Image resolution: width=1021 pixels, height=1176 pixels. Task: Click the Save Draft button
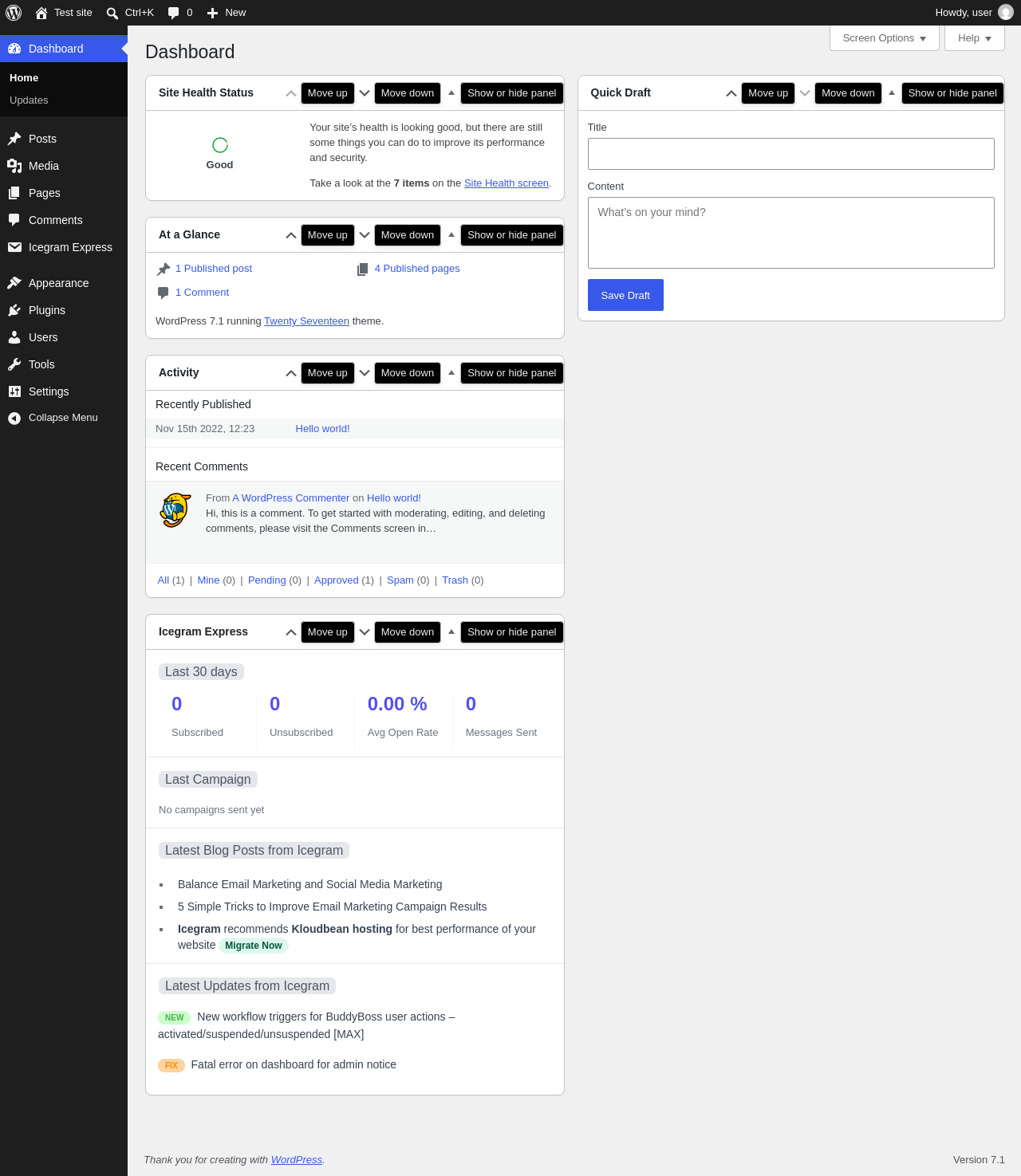(x=625, y=295)
